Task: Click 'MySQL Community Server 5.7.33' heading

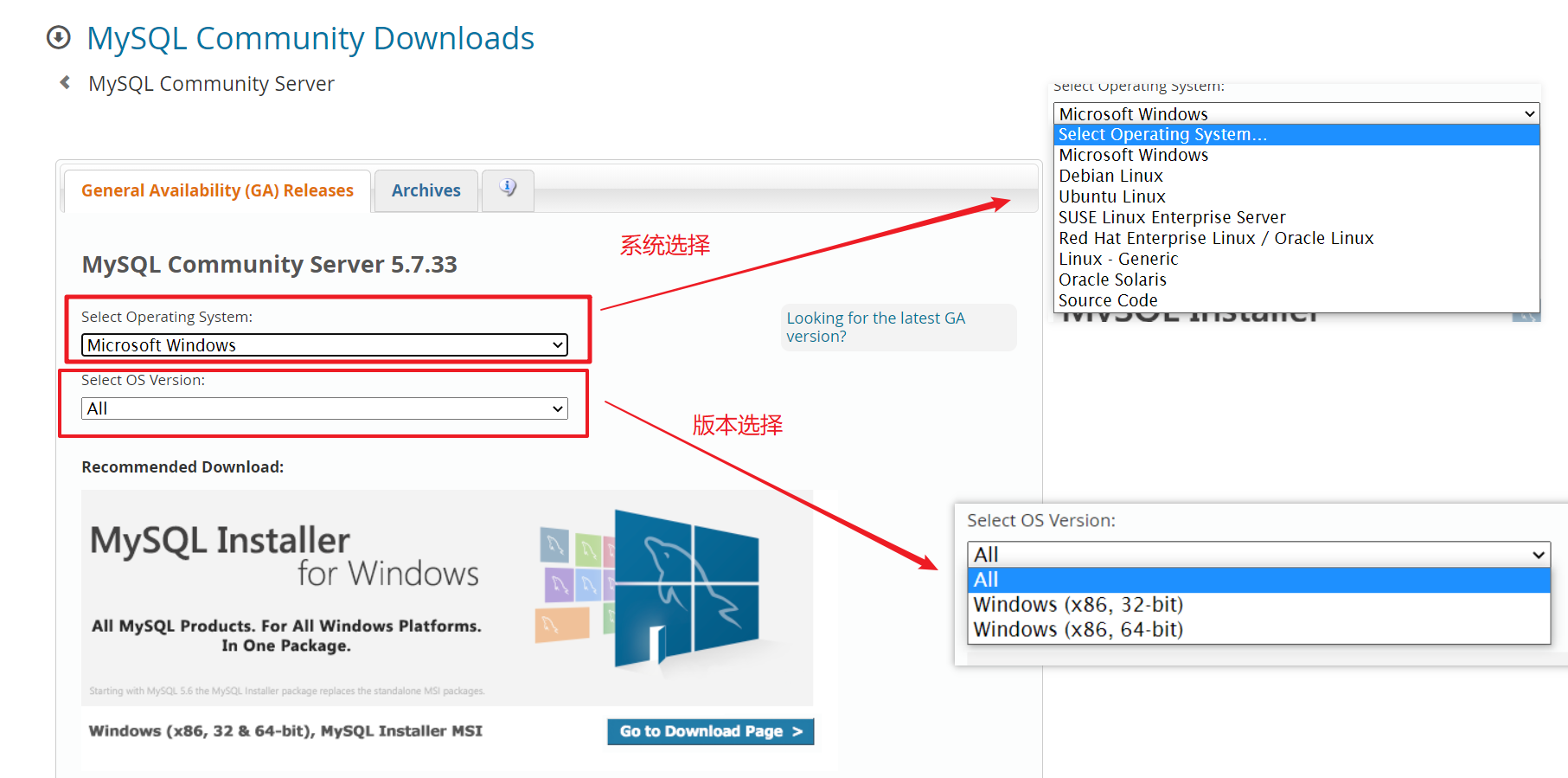Action: tap(269, 264)
